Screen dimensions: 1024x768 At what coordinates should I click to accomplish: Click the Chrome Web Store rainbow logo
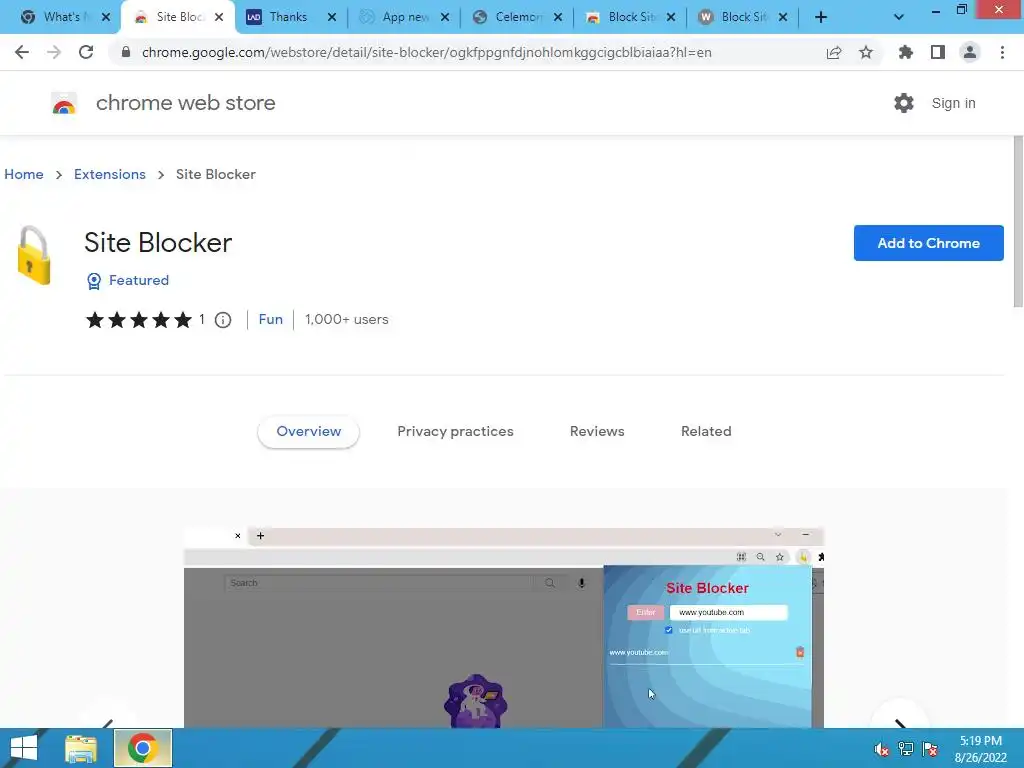tap(64, 103)
